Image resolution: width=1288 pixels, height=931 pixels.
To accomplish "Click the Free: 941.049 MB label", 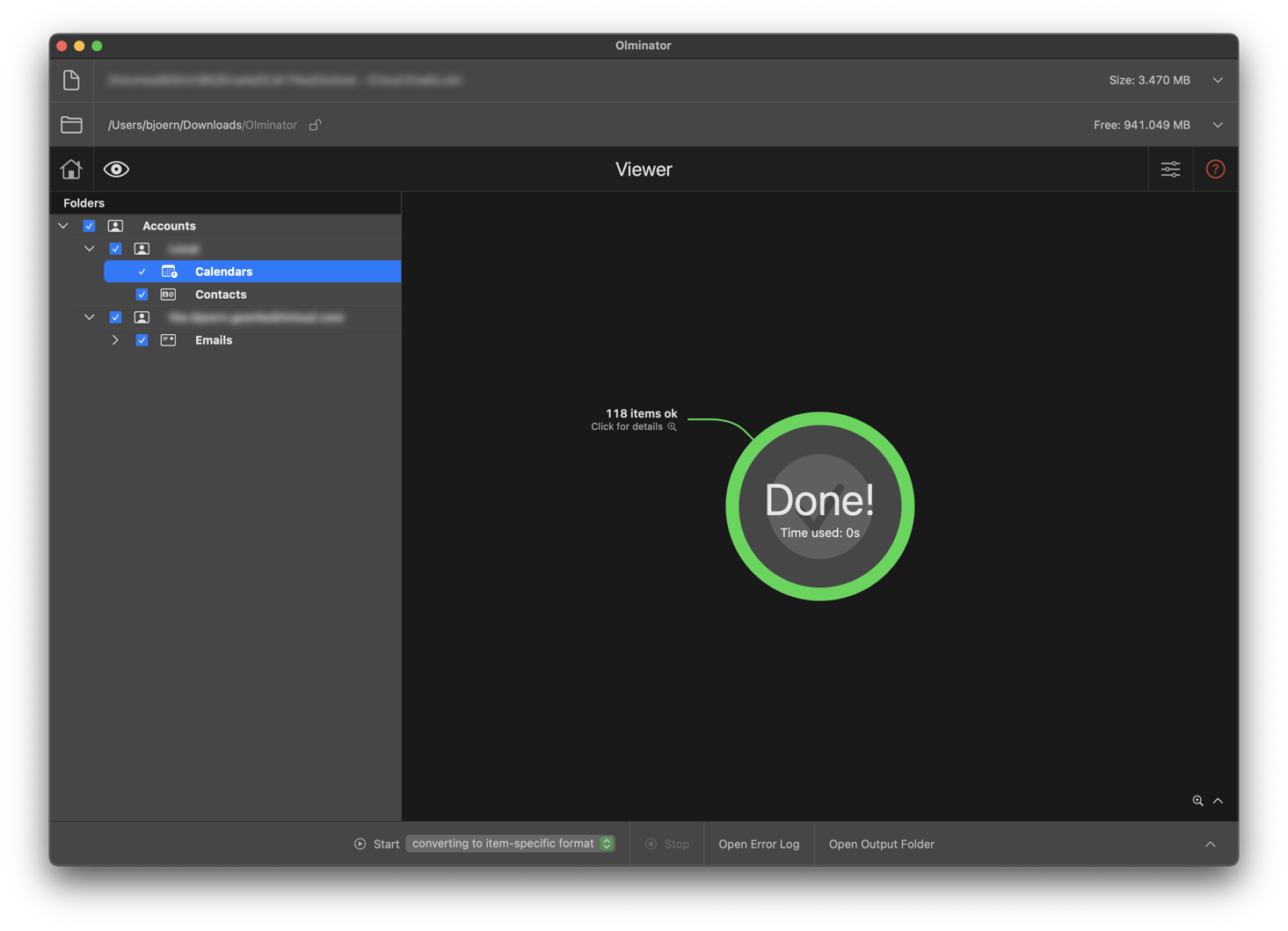I will (1141, 125).
